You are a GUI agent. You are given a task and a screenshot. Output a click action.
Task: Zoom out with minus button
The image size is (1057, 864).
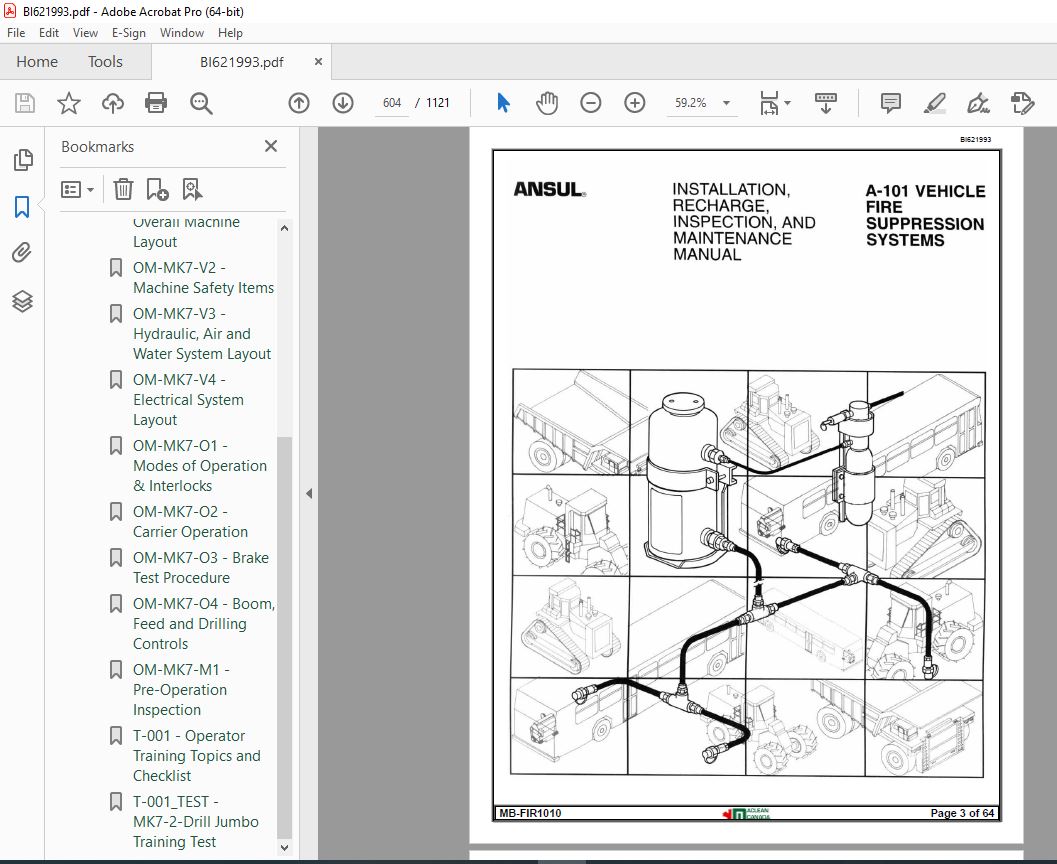pos(591,103)
